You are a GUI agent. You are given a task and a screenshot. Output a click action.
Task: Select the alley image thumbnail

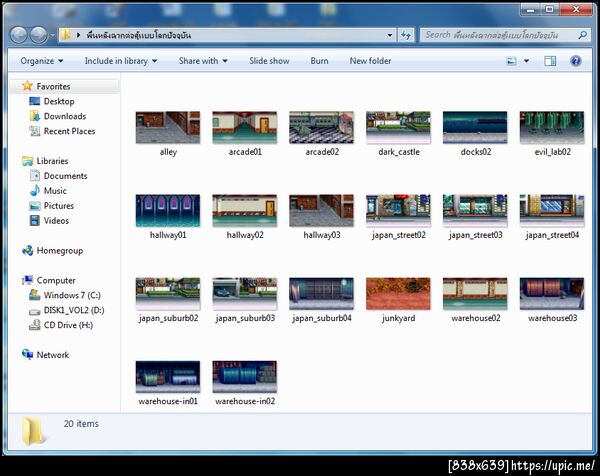pos(168,127)
